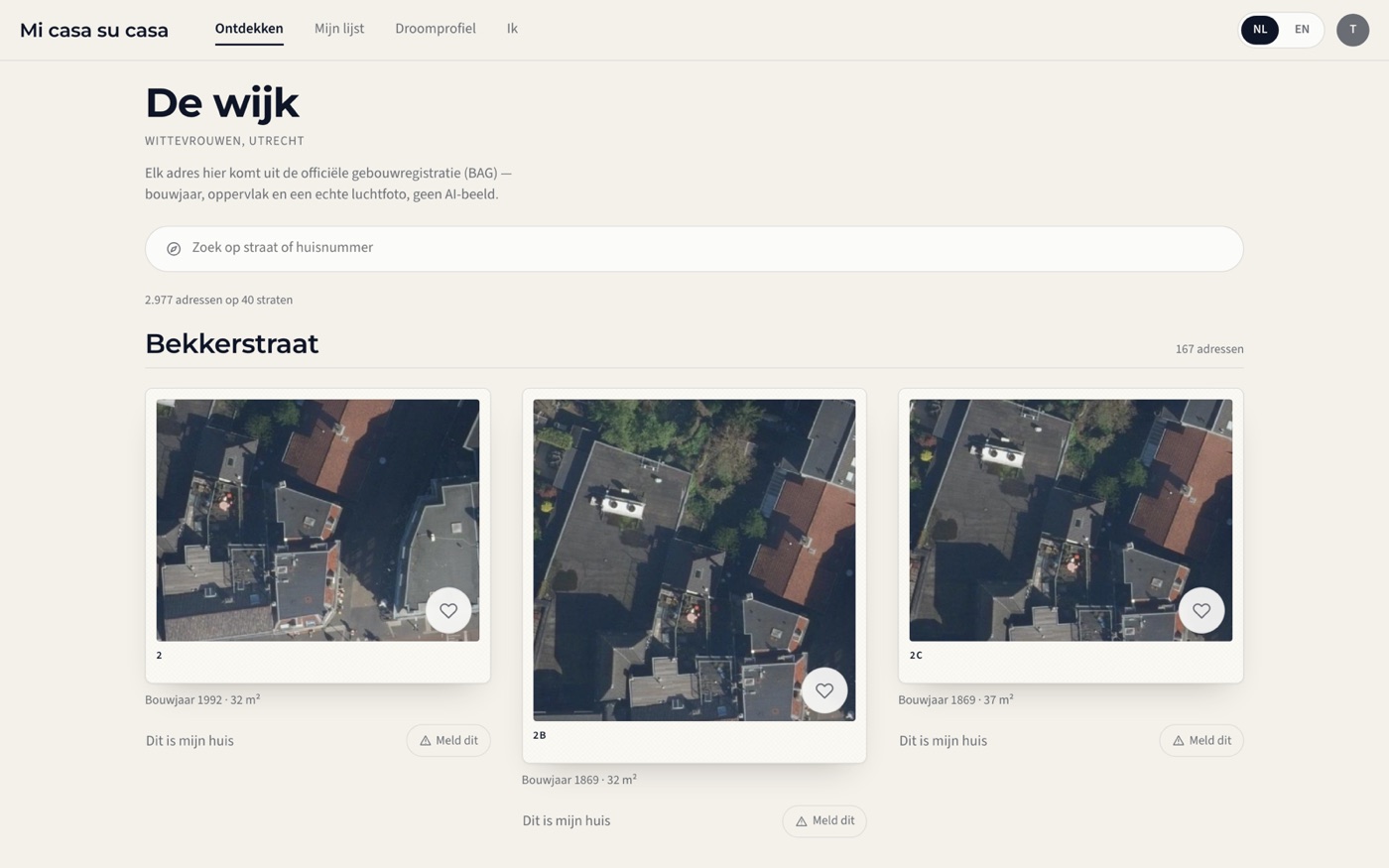
Task: Report address 2B with 'Meld dit'
Action: click(x=824, y=821)
